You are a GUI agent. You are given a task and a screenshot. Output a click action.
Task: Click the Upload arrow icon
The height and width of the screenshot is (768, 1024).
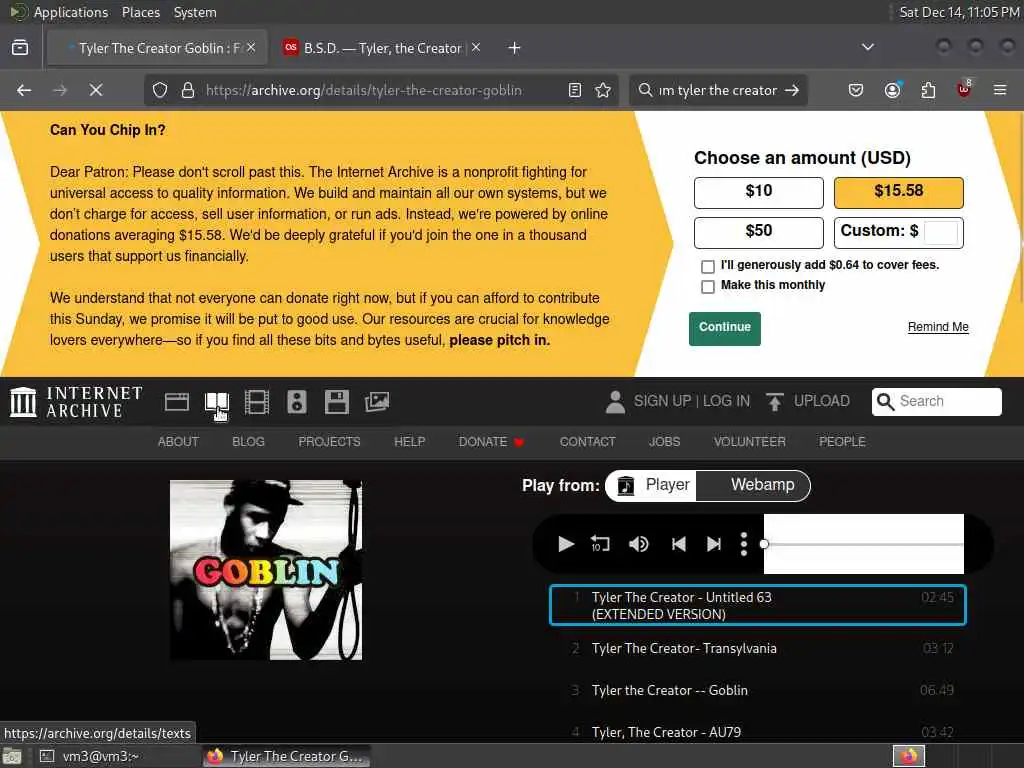click(x=775, y=402)
